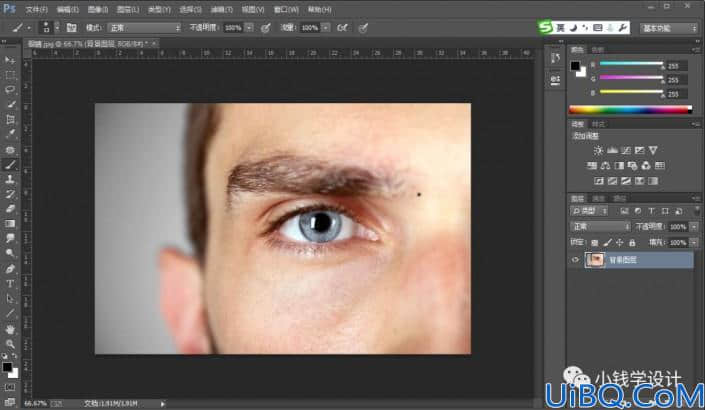The image size is (705, 410).
Task: Toggle lock image pixels brush icon
Action: pyautogui.click(x=607, y=243)
